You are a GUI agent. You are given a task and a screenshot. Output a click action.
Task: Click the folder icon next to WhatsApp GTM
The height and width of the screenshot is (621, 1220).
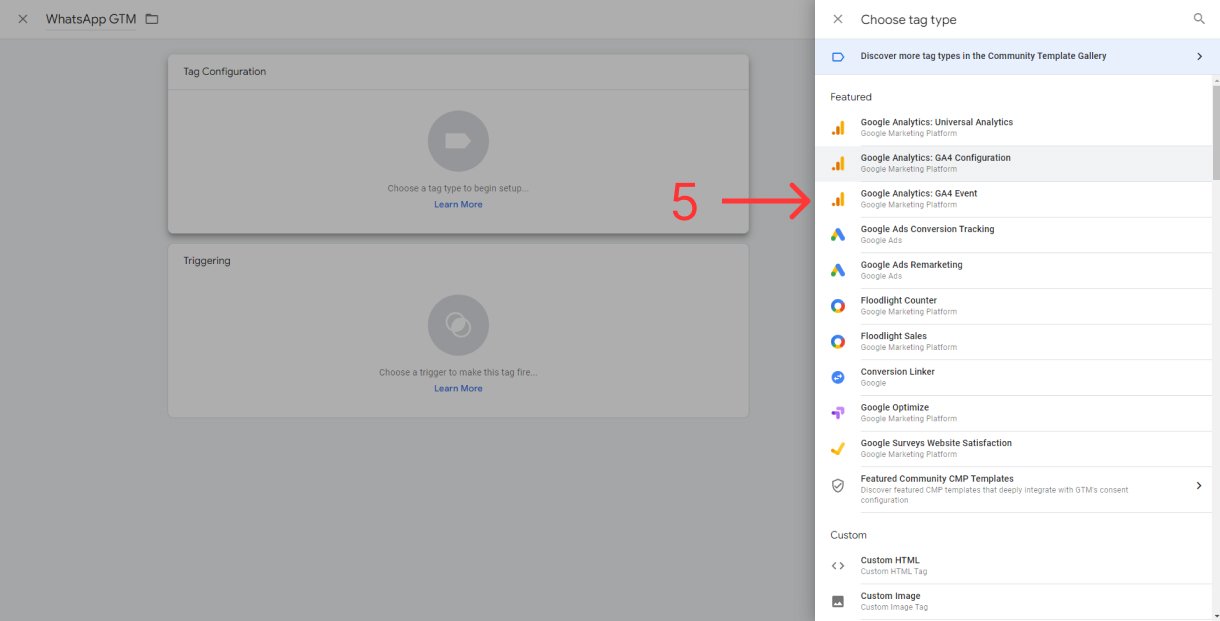[152, 19]
